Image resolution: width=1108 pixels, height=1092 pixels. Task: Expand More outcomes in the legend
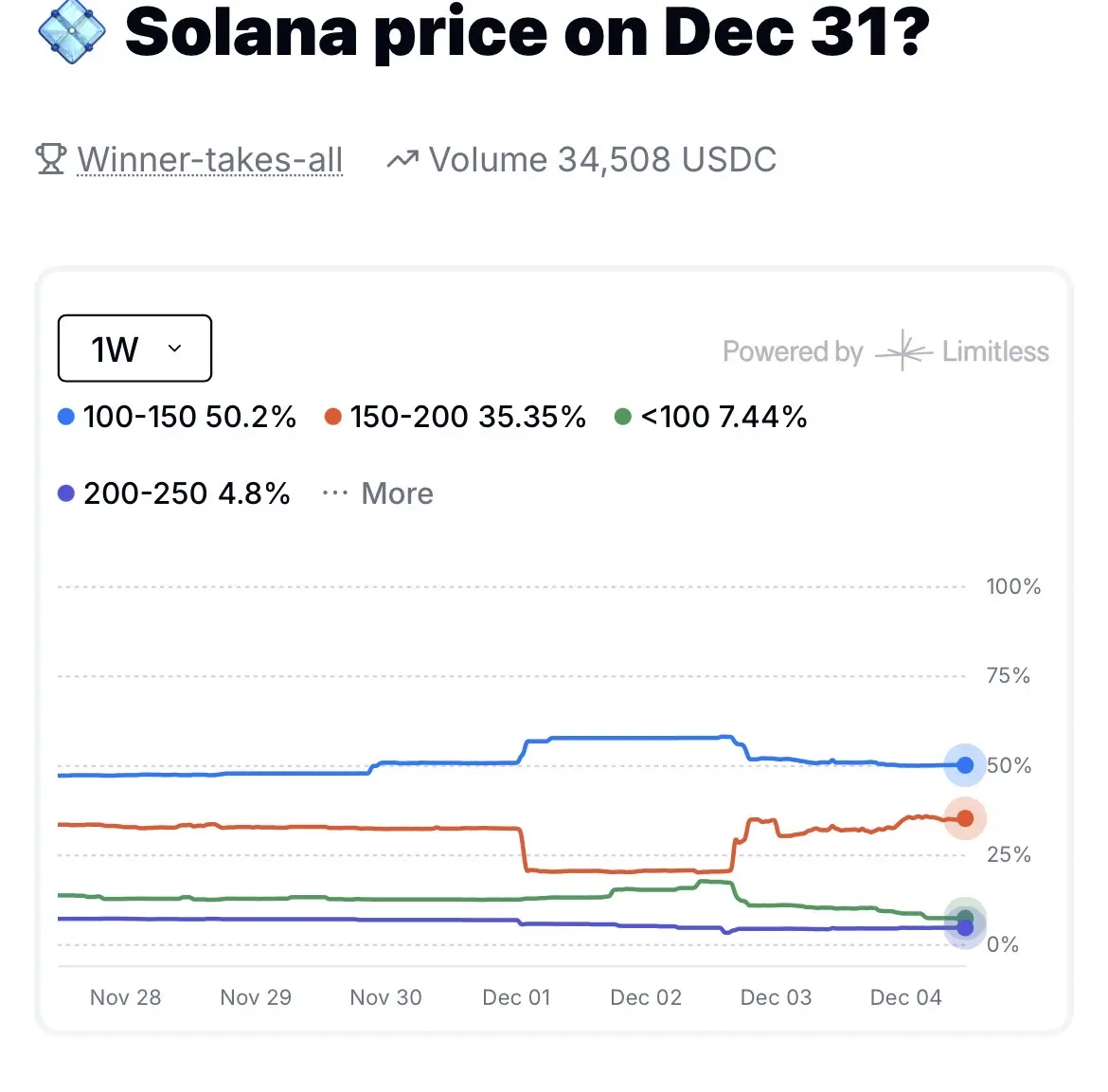(x=397, y=493)
